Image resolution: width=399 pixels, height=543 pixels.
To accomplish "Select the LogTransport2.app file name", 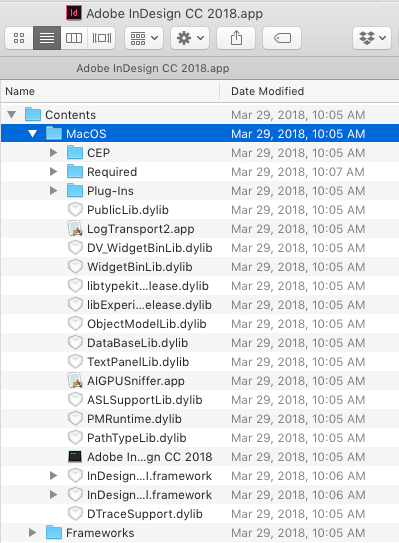I will click(141, 229).
